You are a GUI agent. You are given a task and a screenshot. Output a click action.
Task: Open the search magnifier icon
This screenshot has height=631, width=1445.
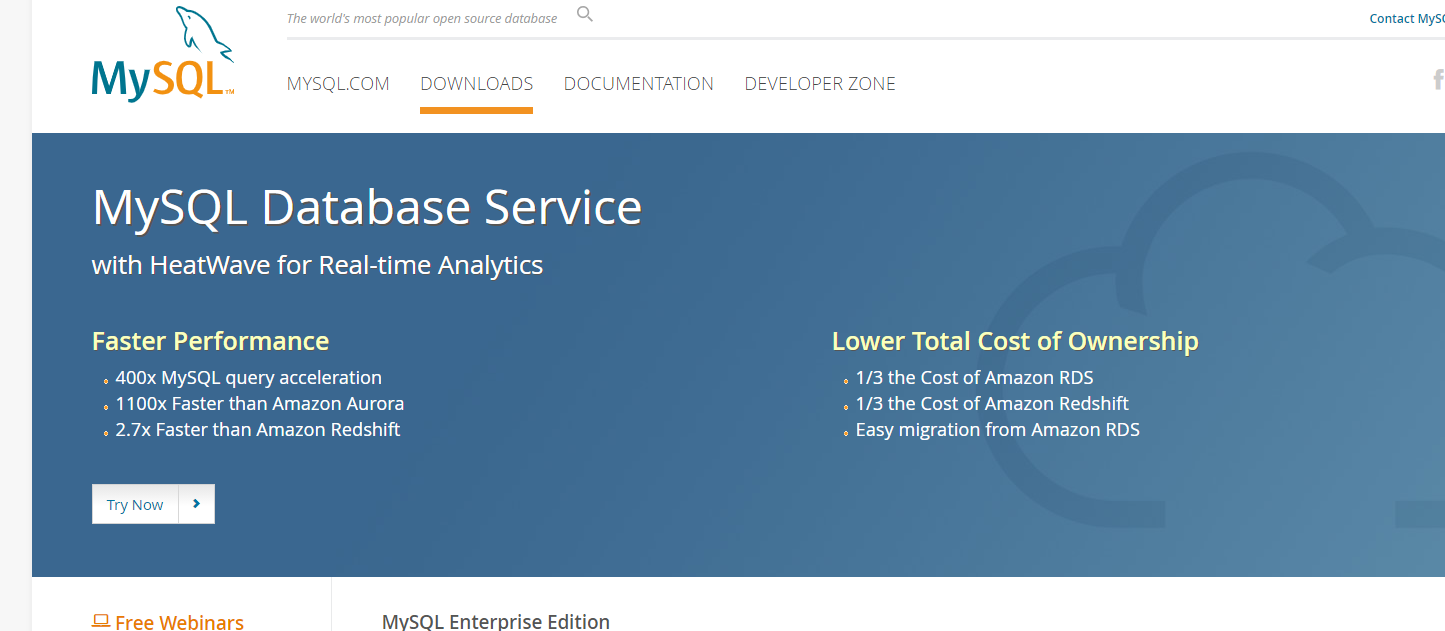585,14
